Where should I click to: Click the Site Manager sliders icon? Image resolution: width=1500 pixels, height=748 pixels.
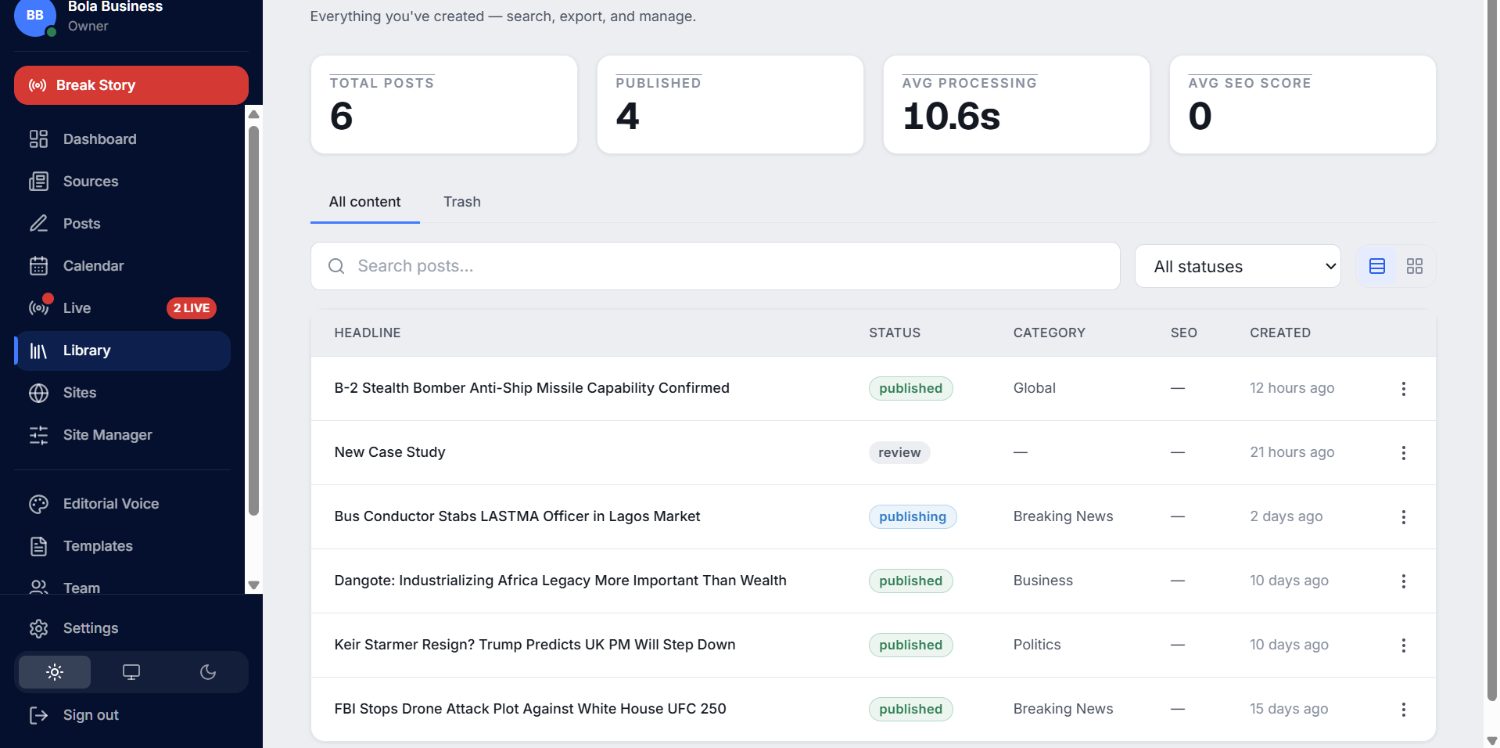[39, 435]
